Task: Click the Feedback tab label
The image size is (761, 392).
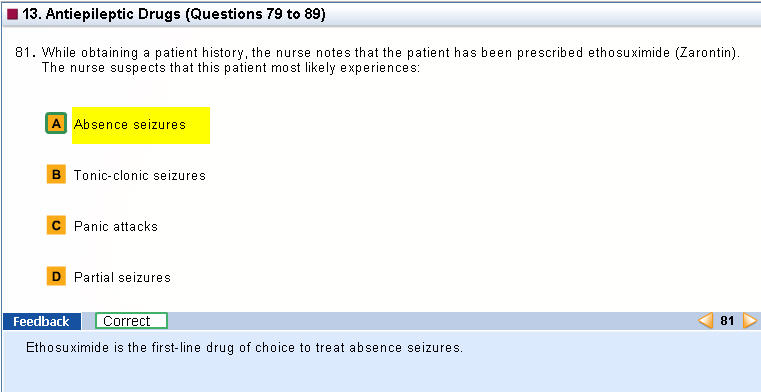Action: tap(41, 321)
